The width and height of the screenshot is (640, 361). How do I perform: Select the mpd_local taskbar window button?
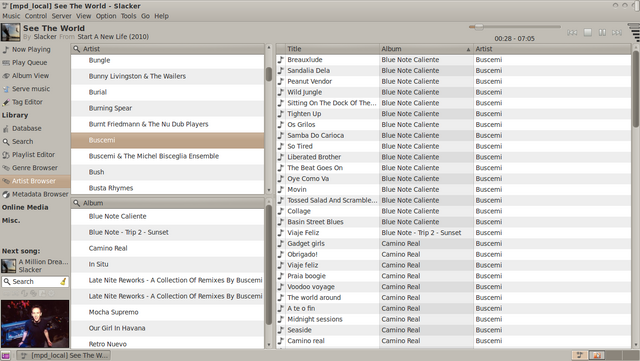click(64, 356)
